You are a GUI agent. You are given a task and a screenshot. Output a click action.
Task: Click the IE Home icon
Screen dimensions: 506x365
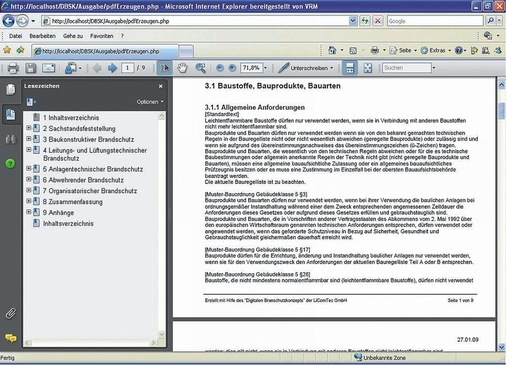pos(332,50)
